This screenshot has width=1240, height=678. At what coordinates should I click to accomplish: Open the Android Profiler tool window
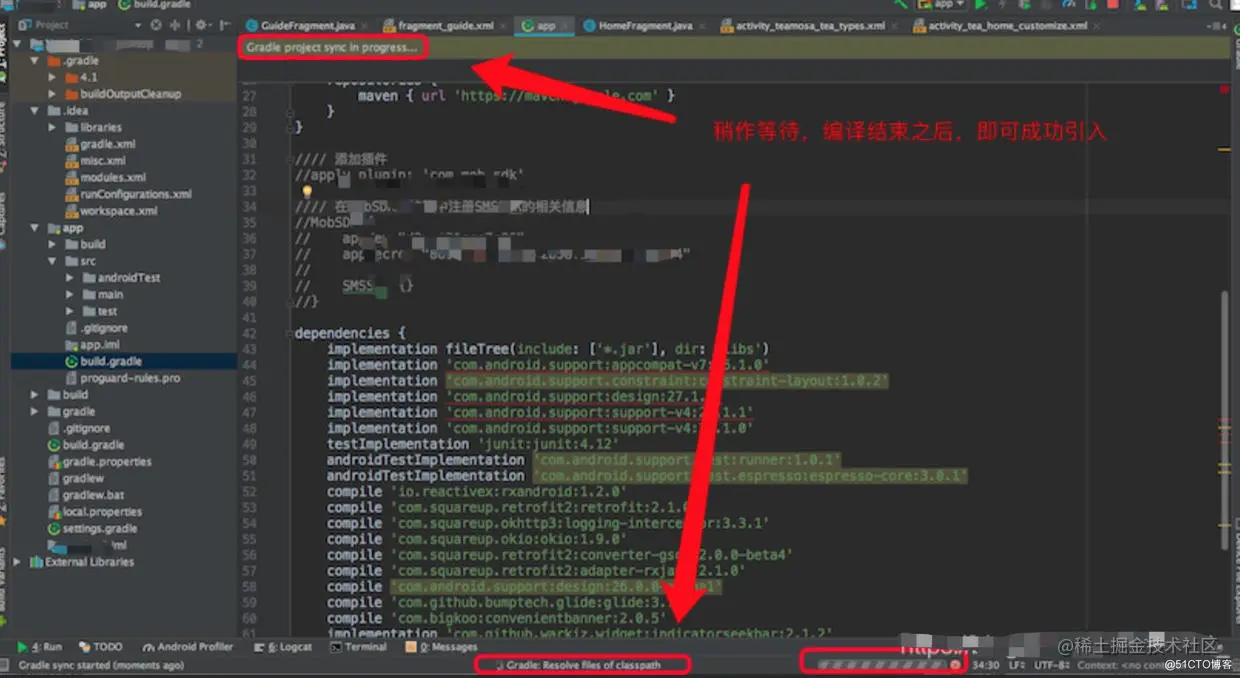(x=188, y=647)
